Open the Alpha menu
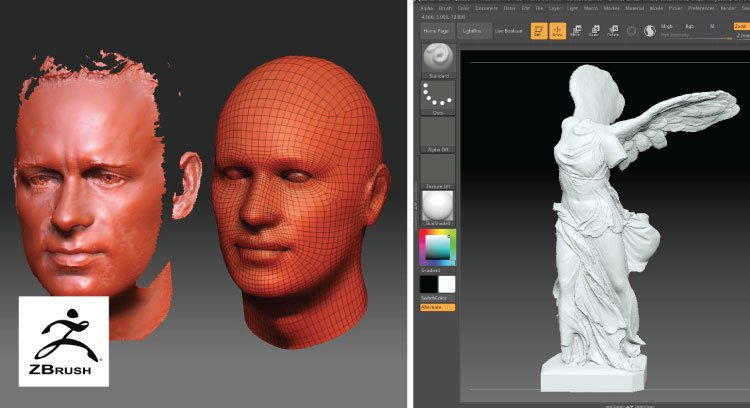Screen dimensions: 750x408 [x=426, y=8]
